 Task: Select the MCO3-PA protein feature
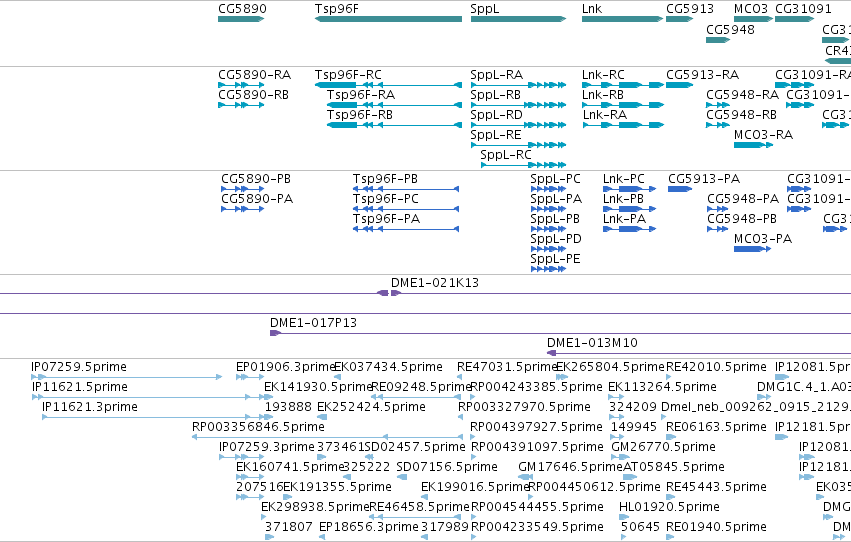point(752,249)
